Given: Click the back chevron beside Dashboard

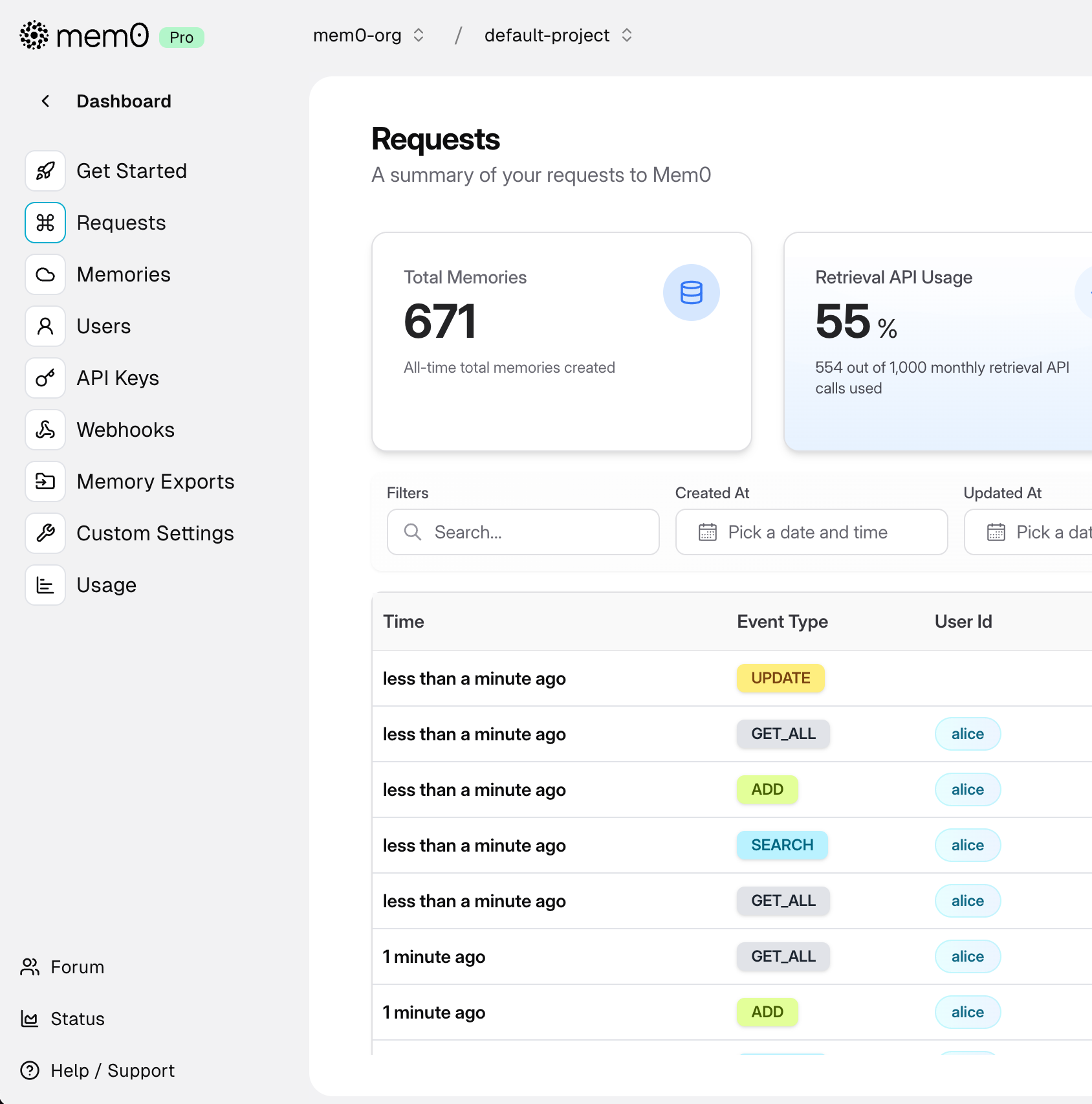Looking at the screenshot, I should tap(45, 101).
